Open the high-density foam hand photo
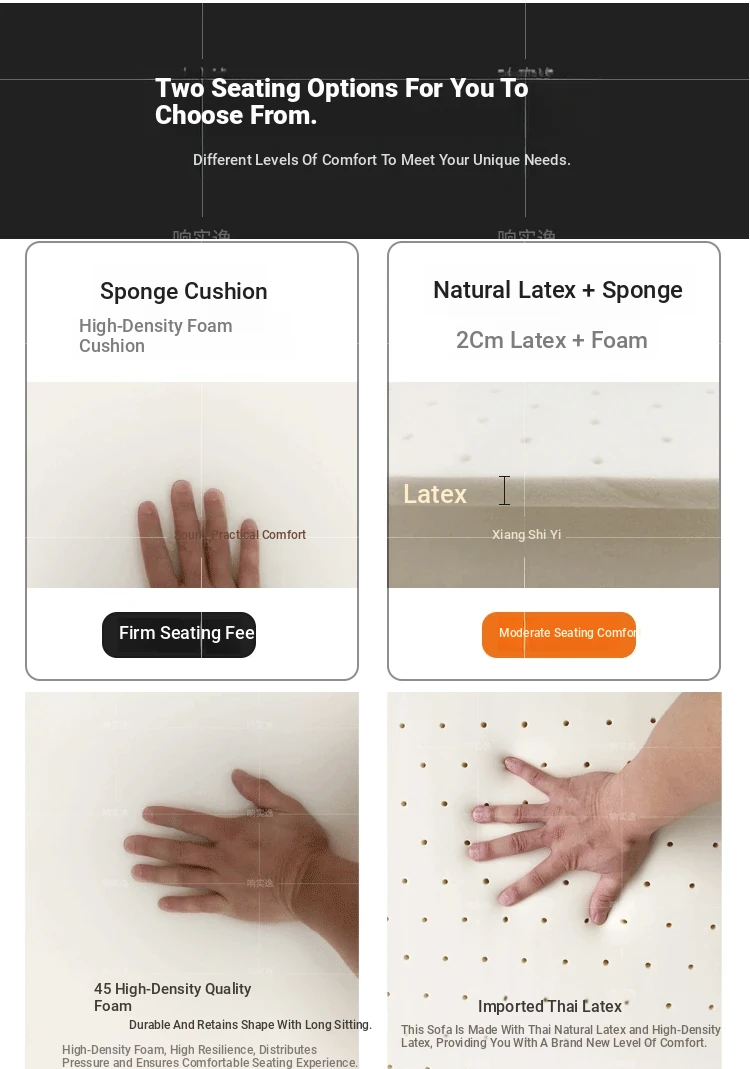750x1069 pixels. tap(192, 880)
